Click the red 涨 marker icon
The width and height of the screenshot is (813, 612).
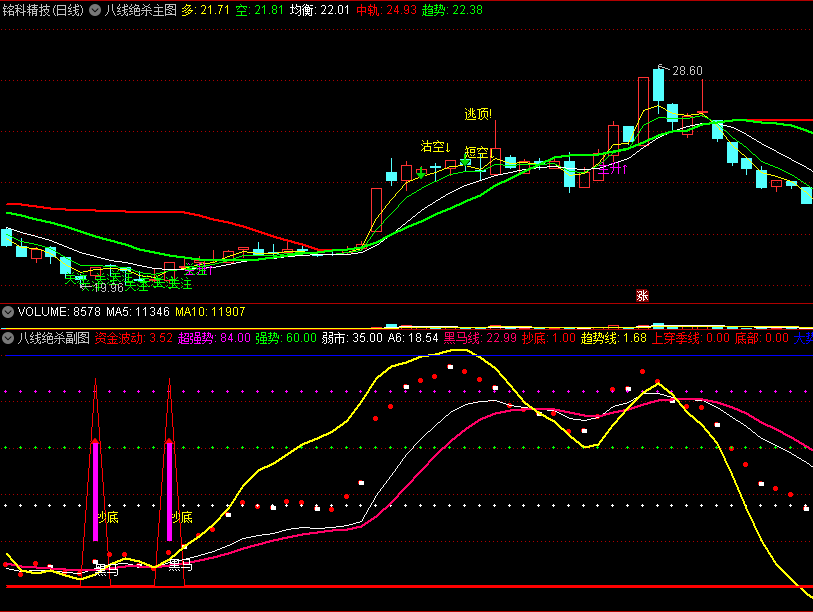[x=642, y=296]
